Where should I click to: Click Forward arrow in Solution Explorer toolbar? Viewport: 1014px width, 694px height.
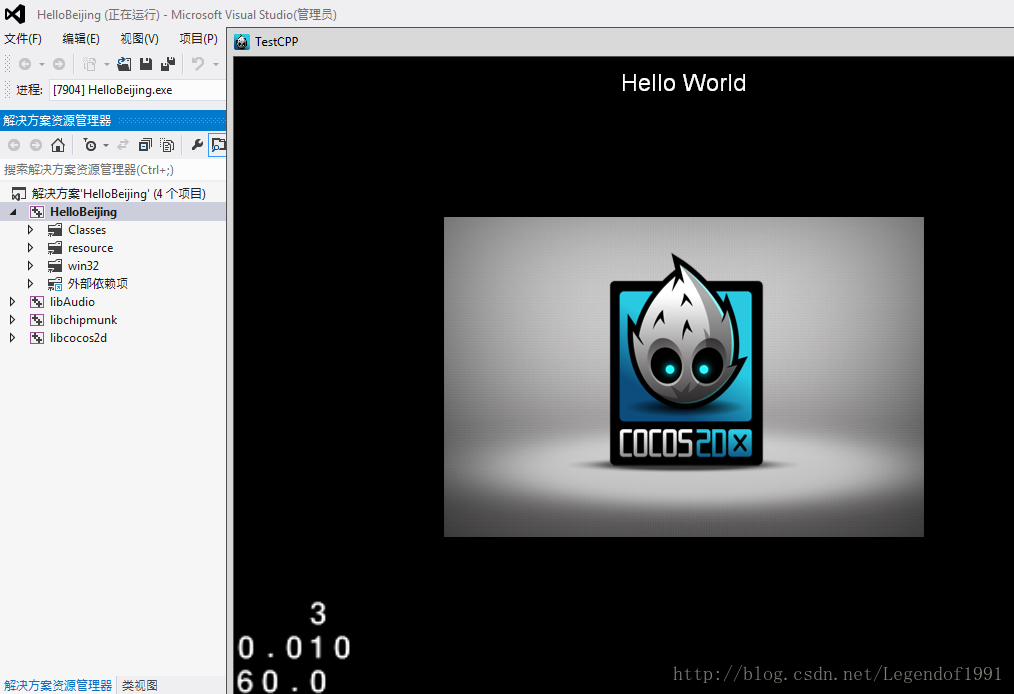pos(36,146)
